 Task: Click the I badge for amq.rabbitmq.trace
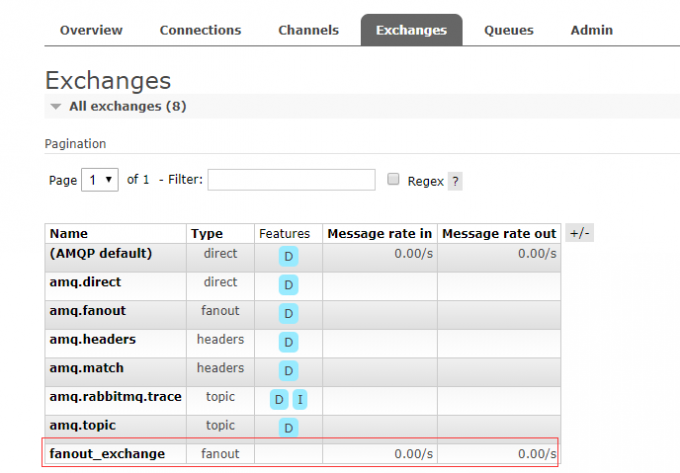pyautogui.click(x=300, y=400)
